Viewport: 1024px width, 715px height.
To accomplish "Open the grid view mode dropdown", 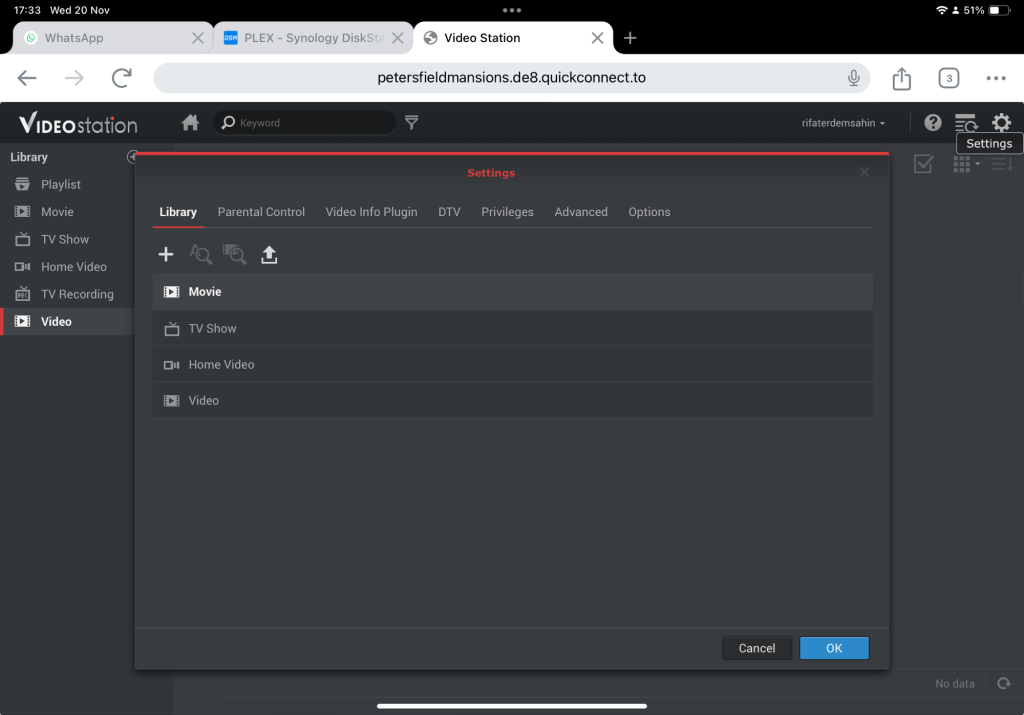I will [966, 164].
